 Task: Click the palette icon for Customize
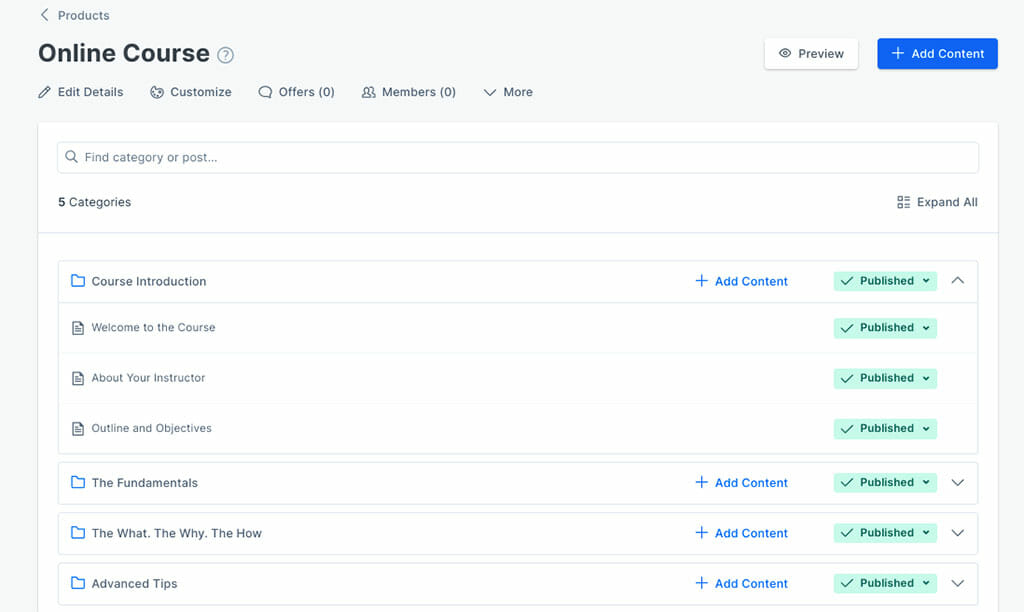point(157,92)
